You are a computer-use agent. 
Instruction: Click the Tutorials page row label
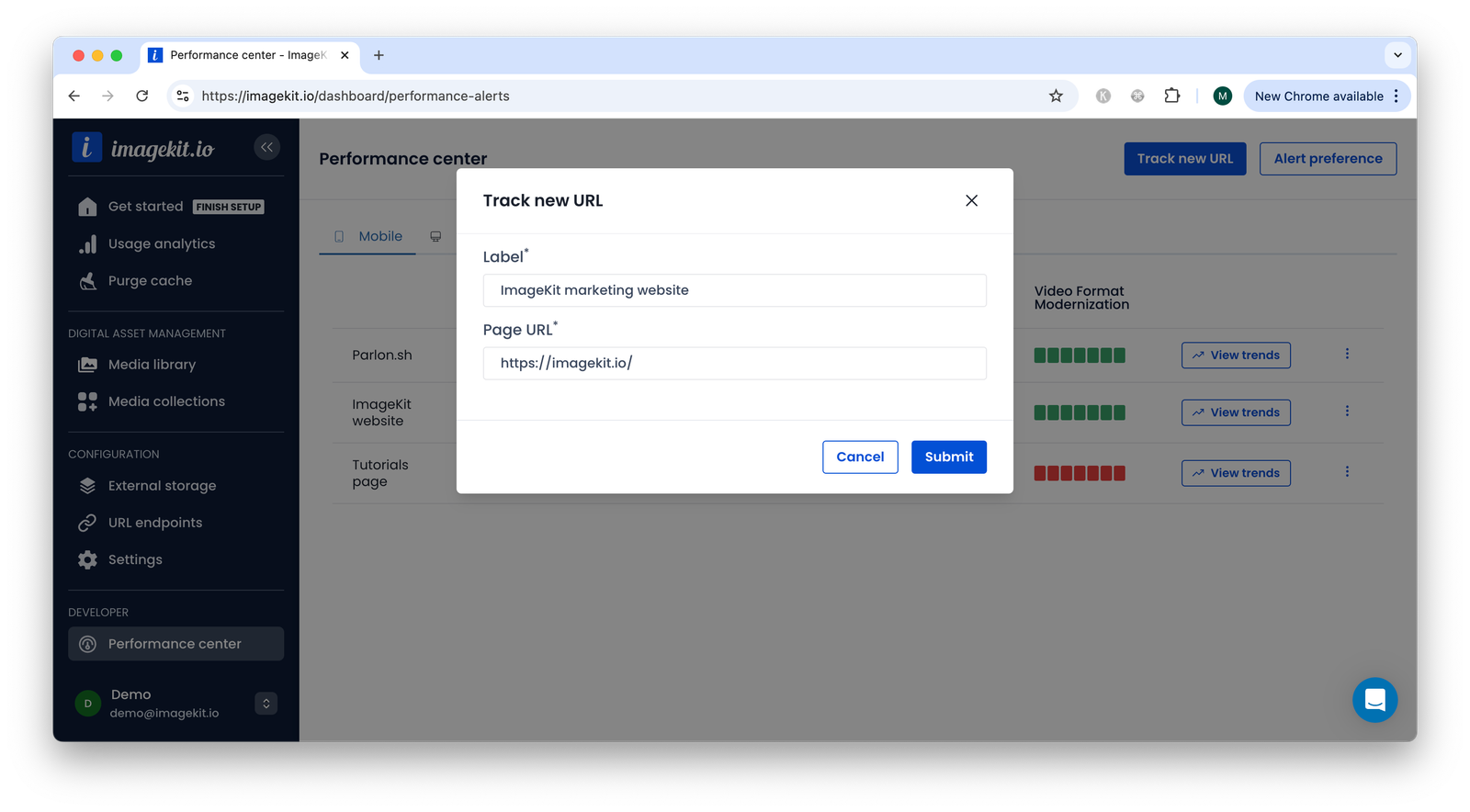(x=380, y=473)
